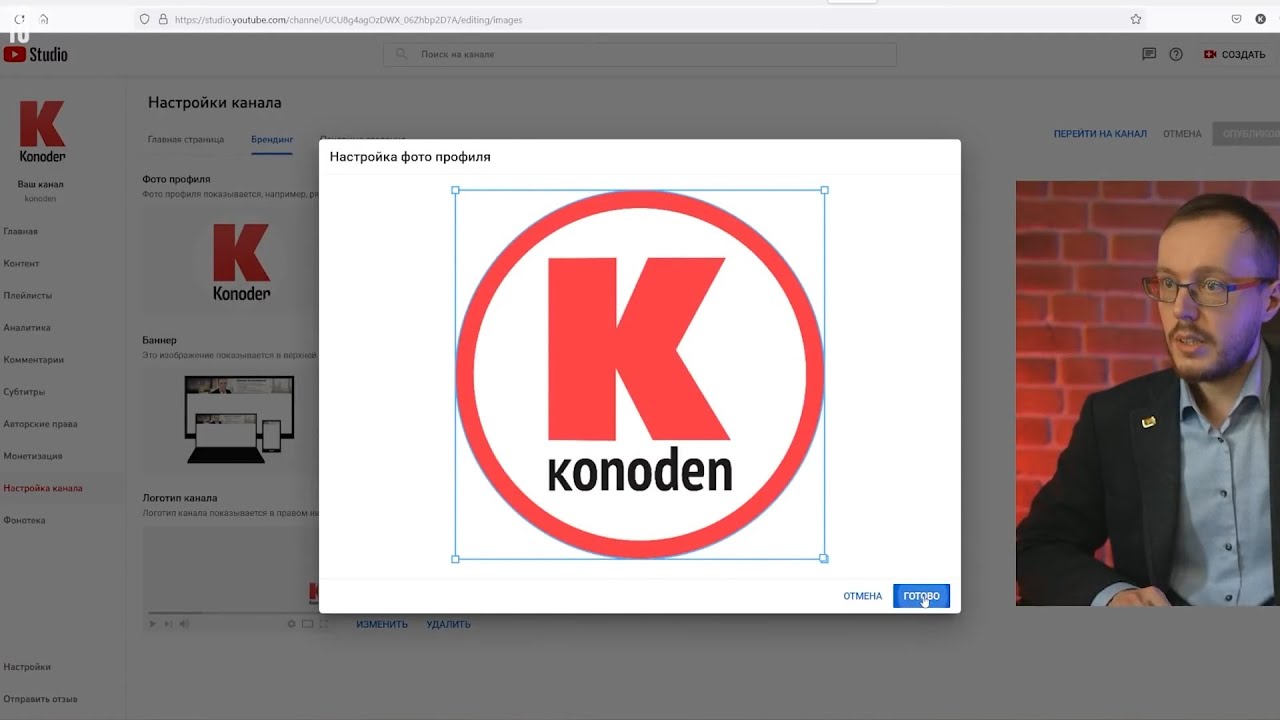This screenshot has width=1280, height=720.
Task: Open YouTube Studio logo home
Action: point(36,54)
